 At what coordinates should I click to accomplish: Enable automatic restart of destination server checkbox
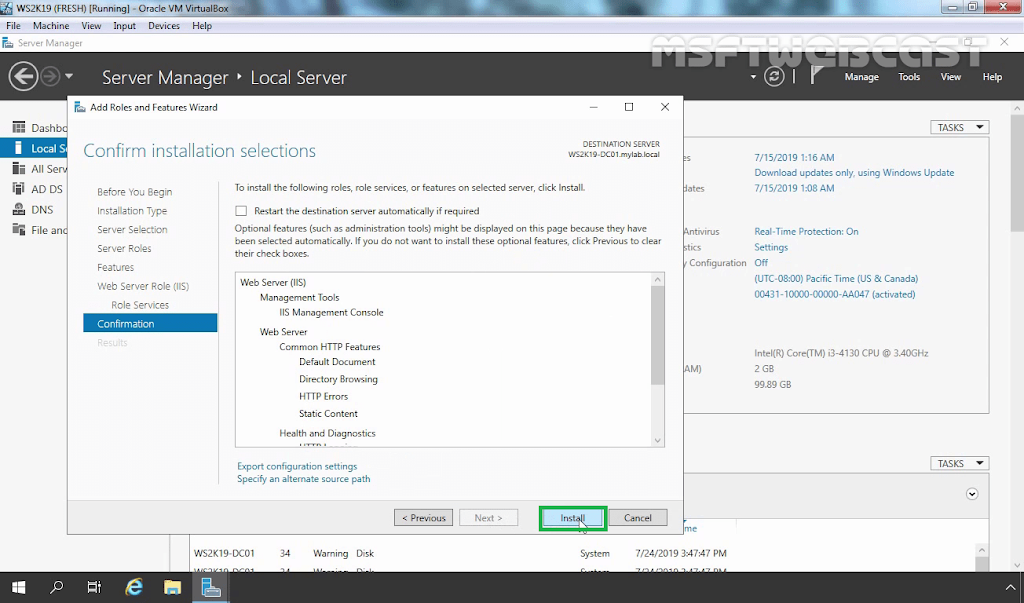pos(241,211)
